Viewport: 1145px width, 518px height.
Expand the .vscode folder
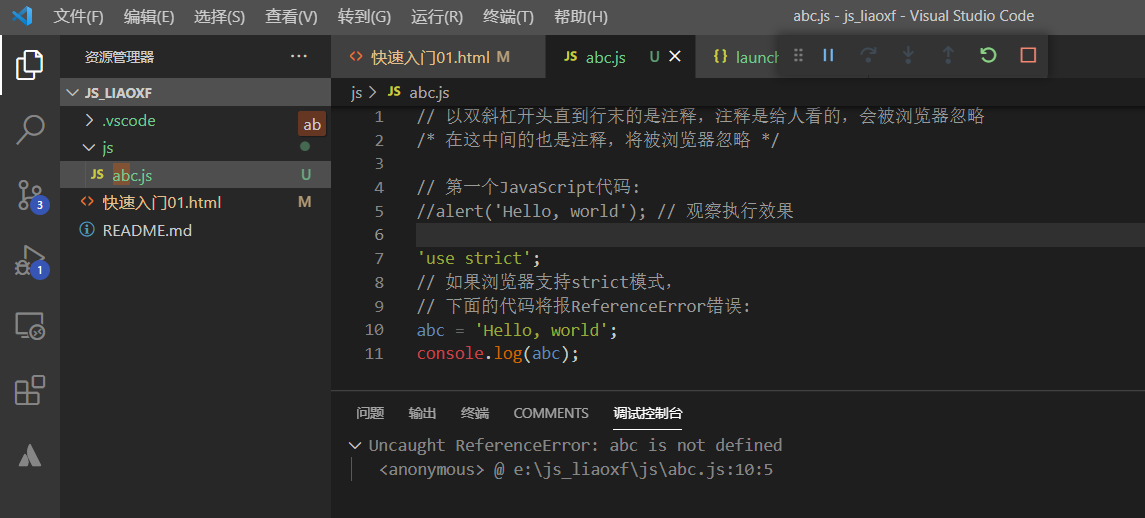click(128, 121)
